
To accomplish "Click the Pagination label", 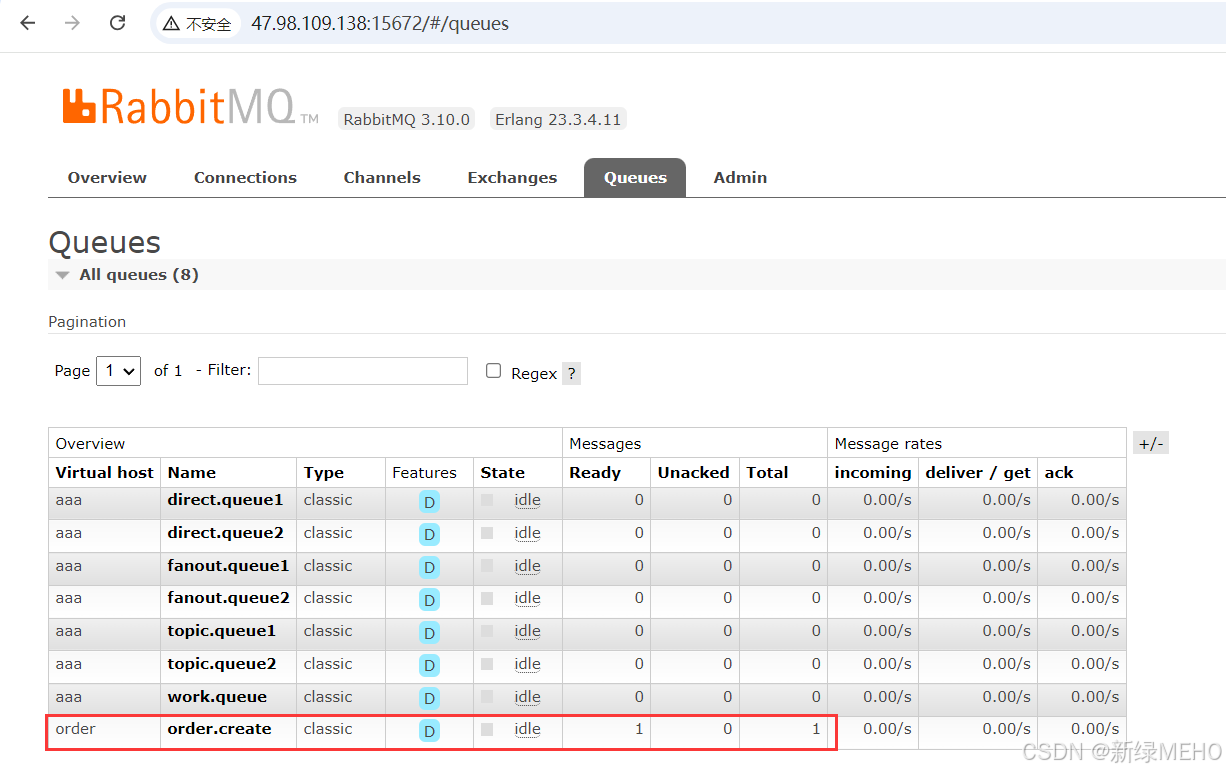I will point(87,322).
